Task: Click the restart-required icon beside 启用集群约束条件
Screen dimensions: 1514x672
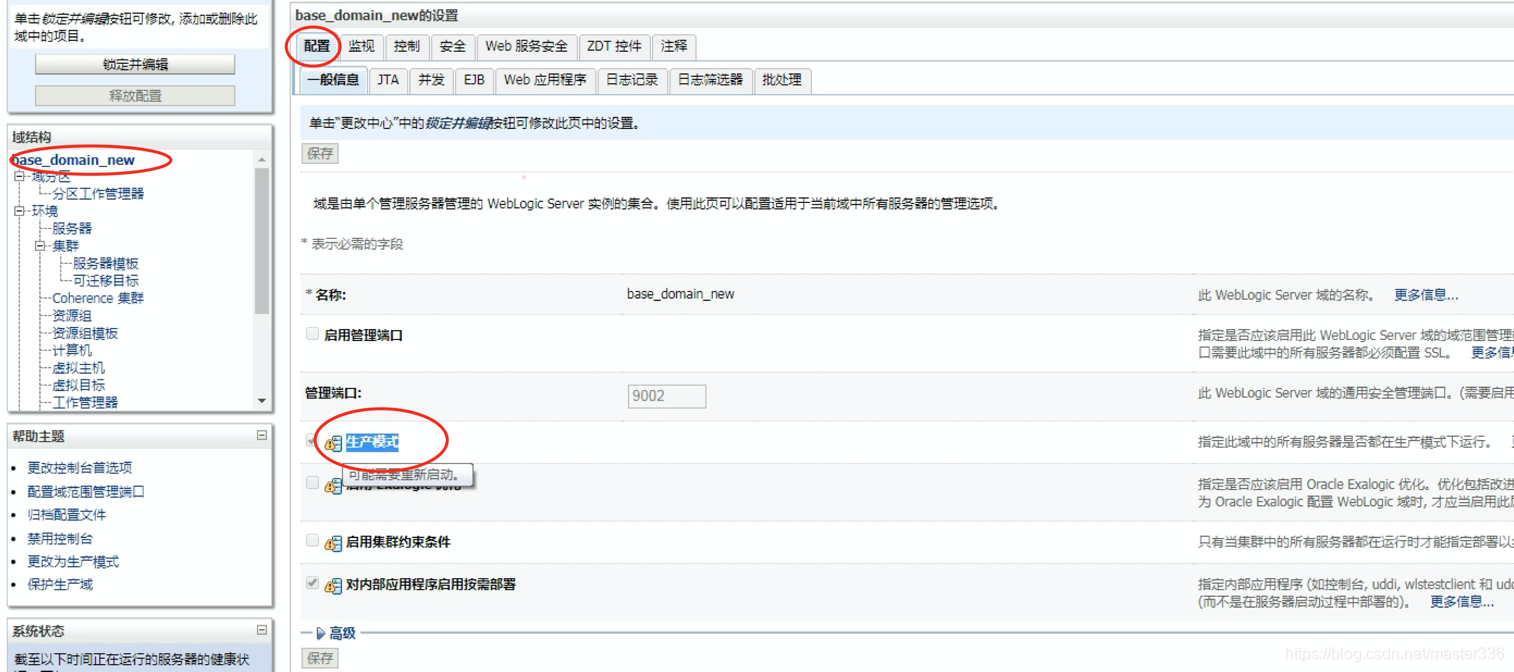Action: (x=333, y=543)
